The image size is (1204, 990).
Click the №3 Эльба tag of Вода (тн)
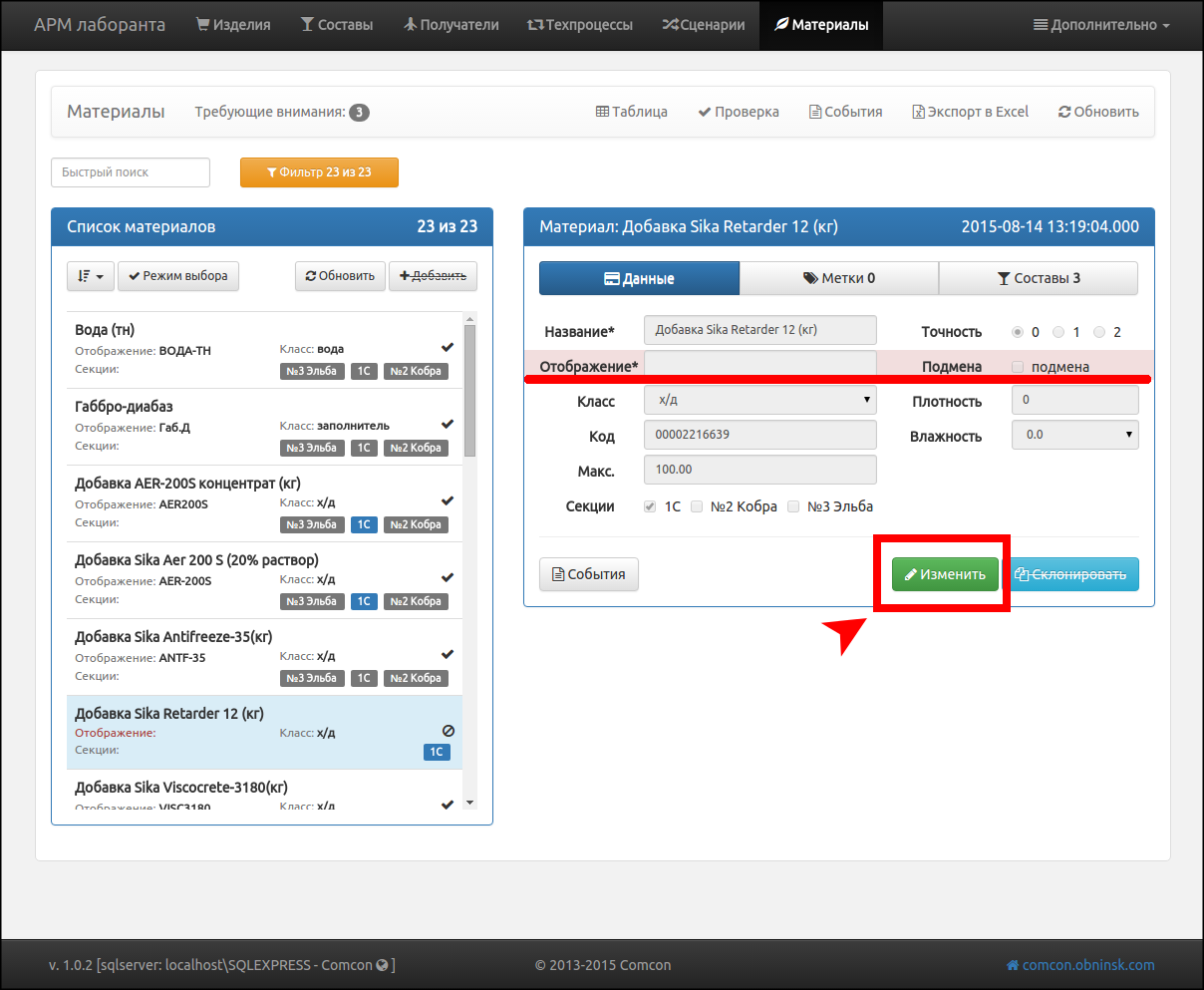click(312, 371)
